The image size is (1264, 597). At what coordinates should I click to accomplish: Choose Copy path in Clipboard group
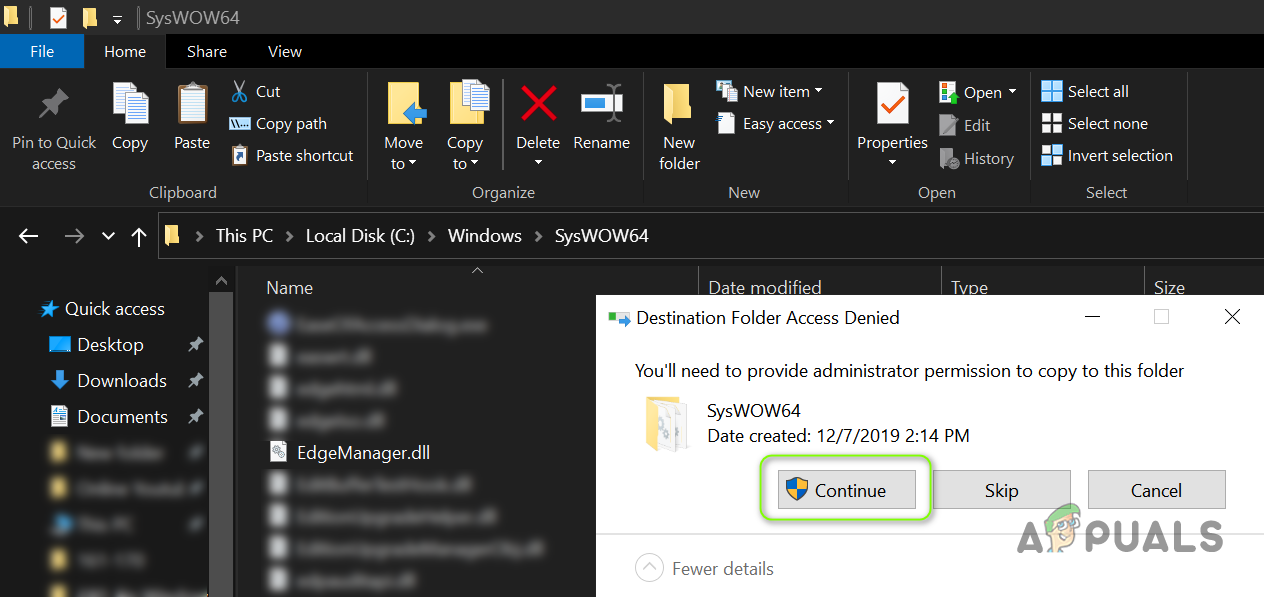point(278,123)
